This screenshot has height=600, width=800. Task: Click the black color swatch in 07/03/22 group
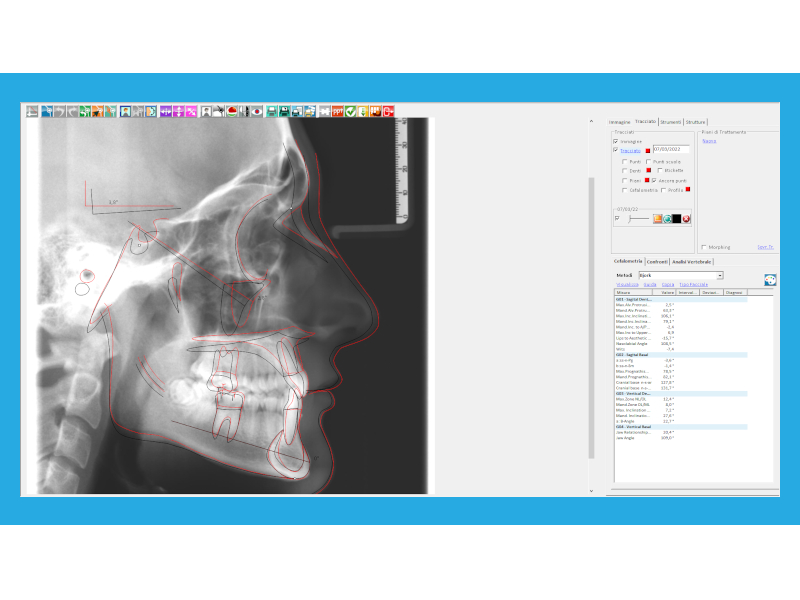677,219
